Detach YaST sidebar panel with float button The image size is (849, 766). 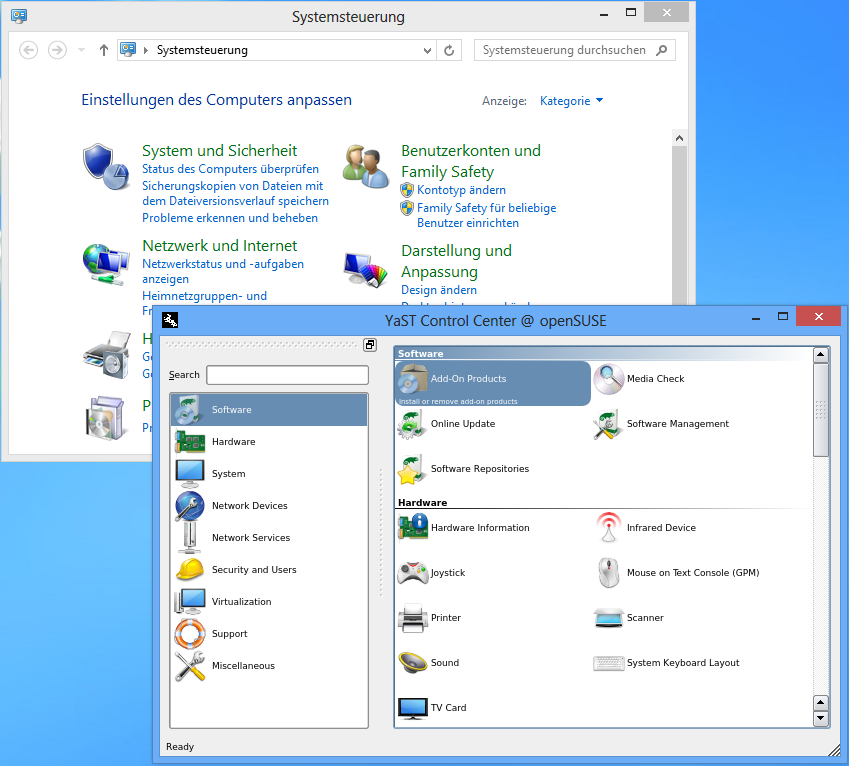370,345
